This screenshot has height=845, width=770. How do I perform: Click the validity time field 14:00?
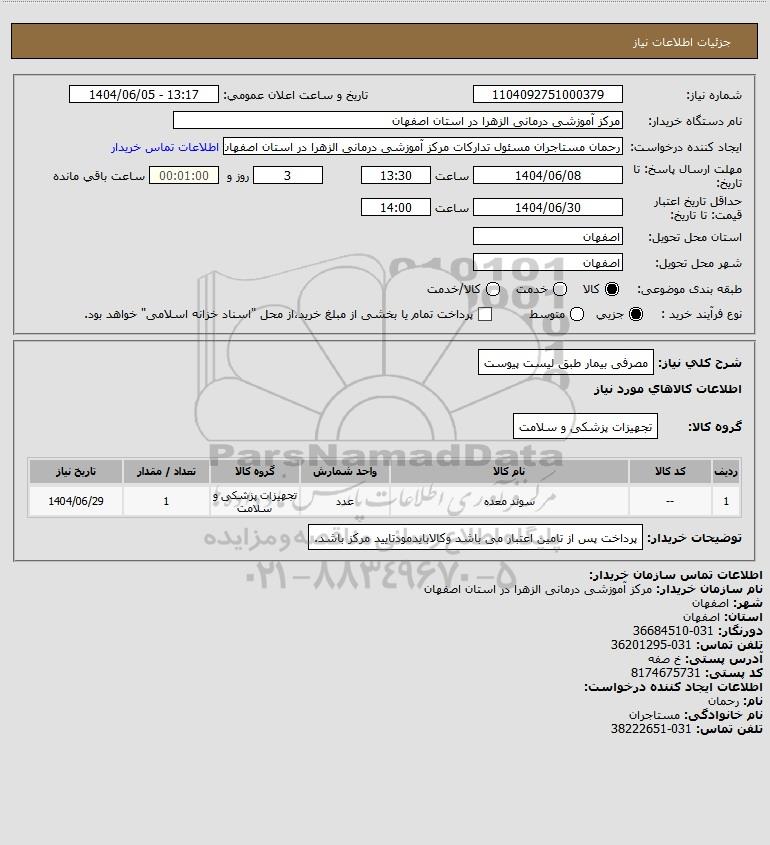[396, 207]
